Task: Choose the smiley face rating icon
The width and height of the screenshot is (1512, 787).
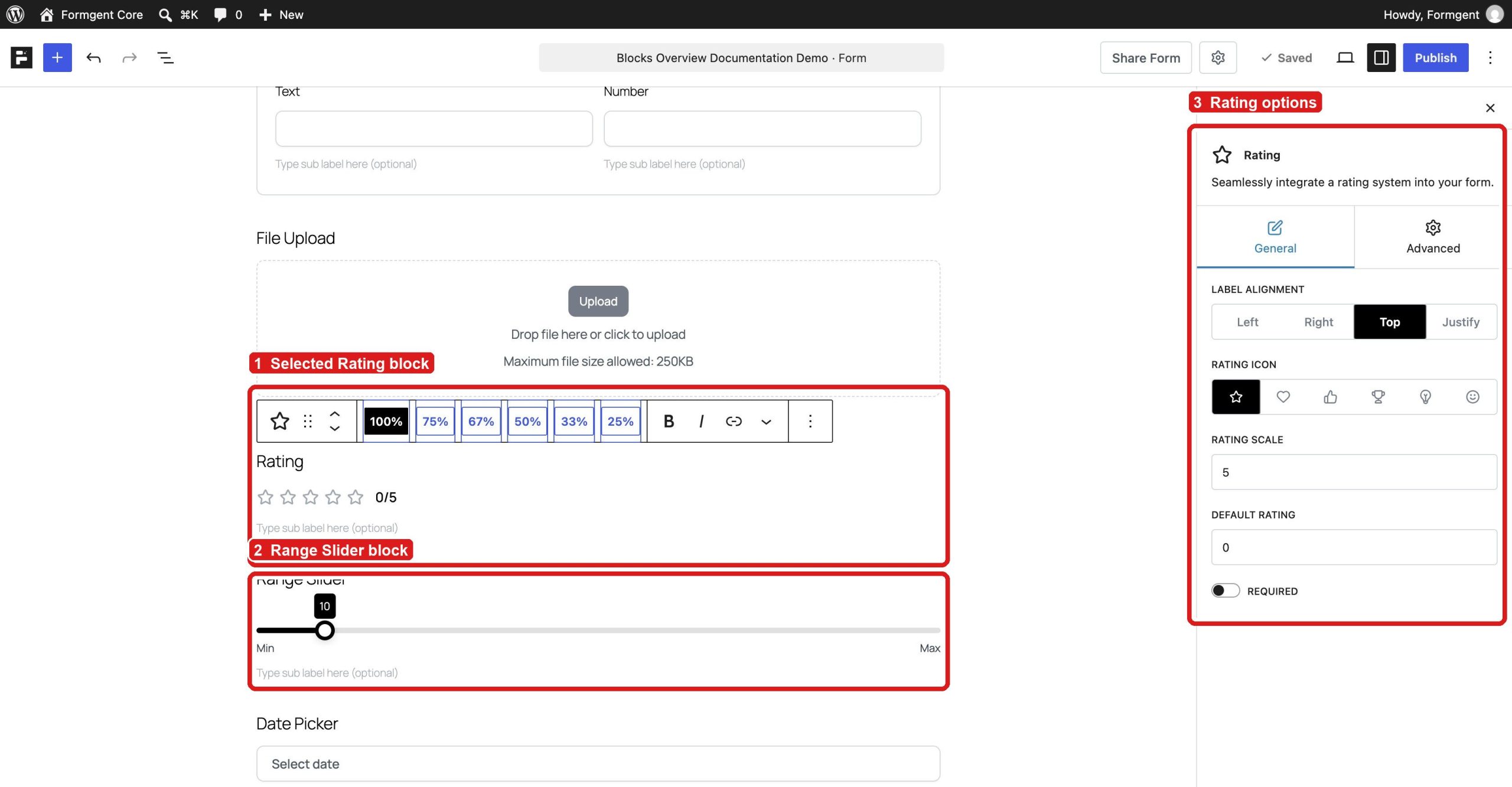Action: 1472,397
